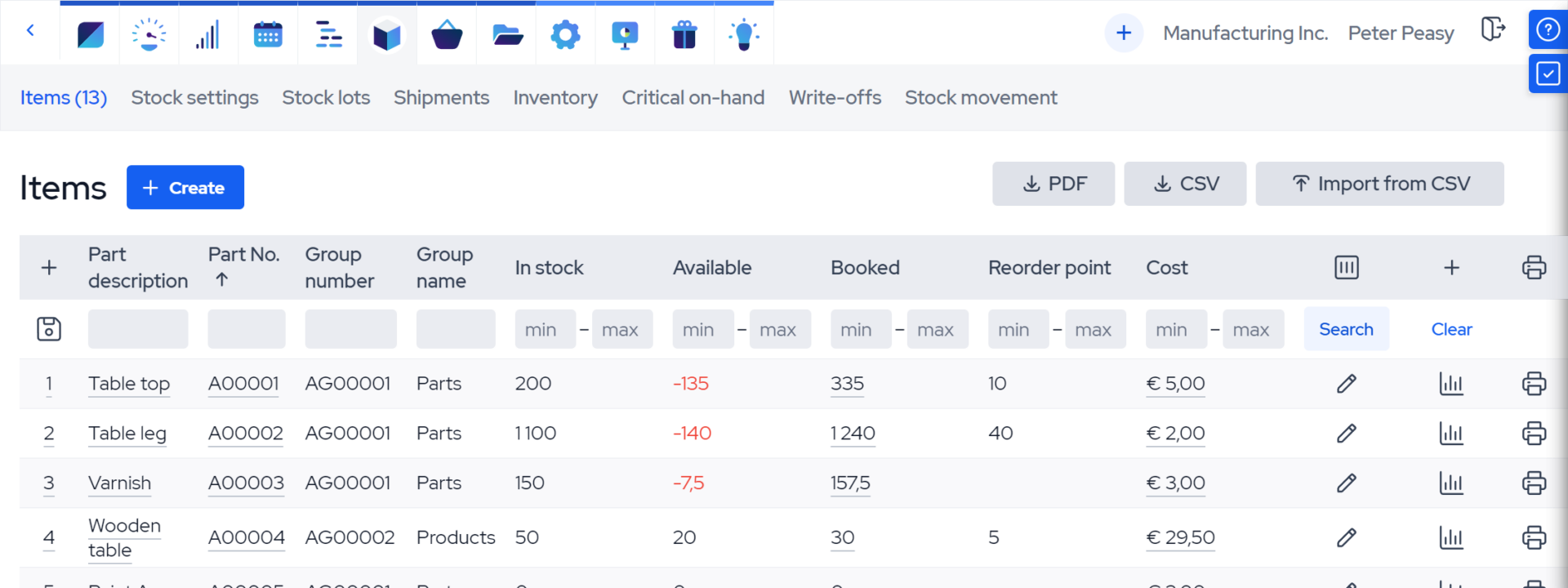
Task: Edit the Table top item with pencil
Action: 1346,384
